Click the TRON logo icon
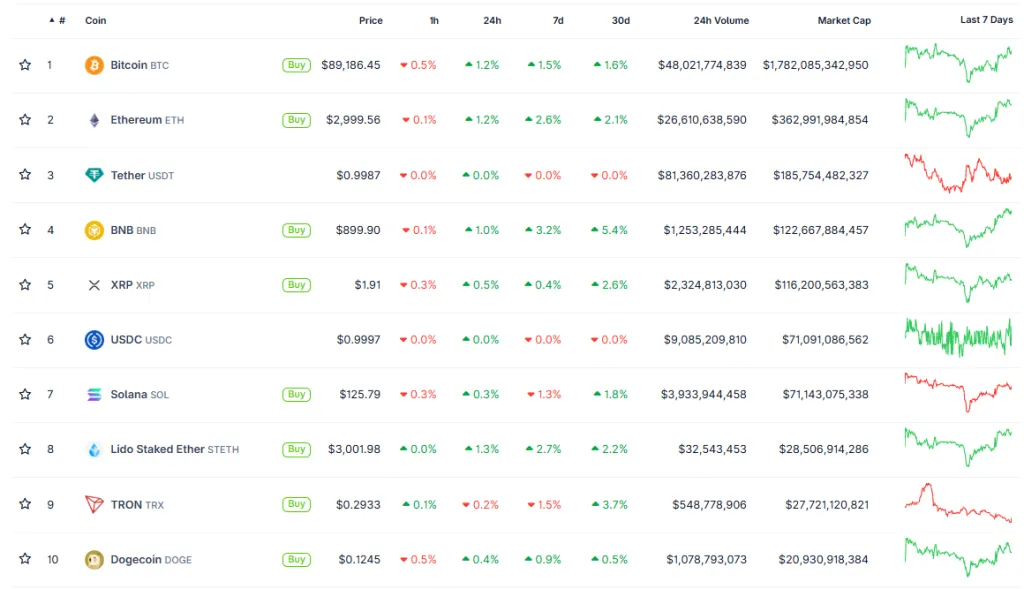The width and height of the screenshot is (1024, 589). [x=94, y=504]
